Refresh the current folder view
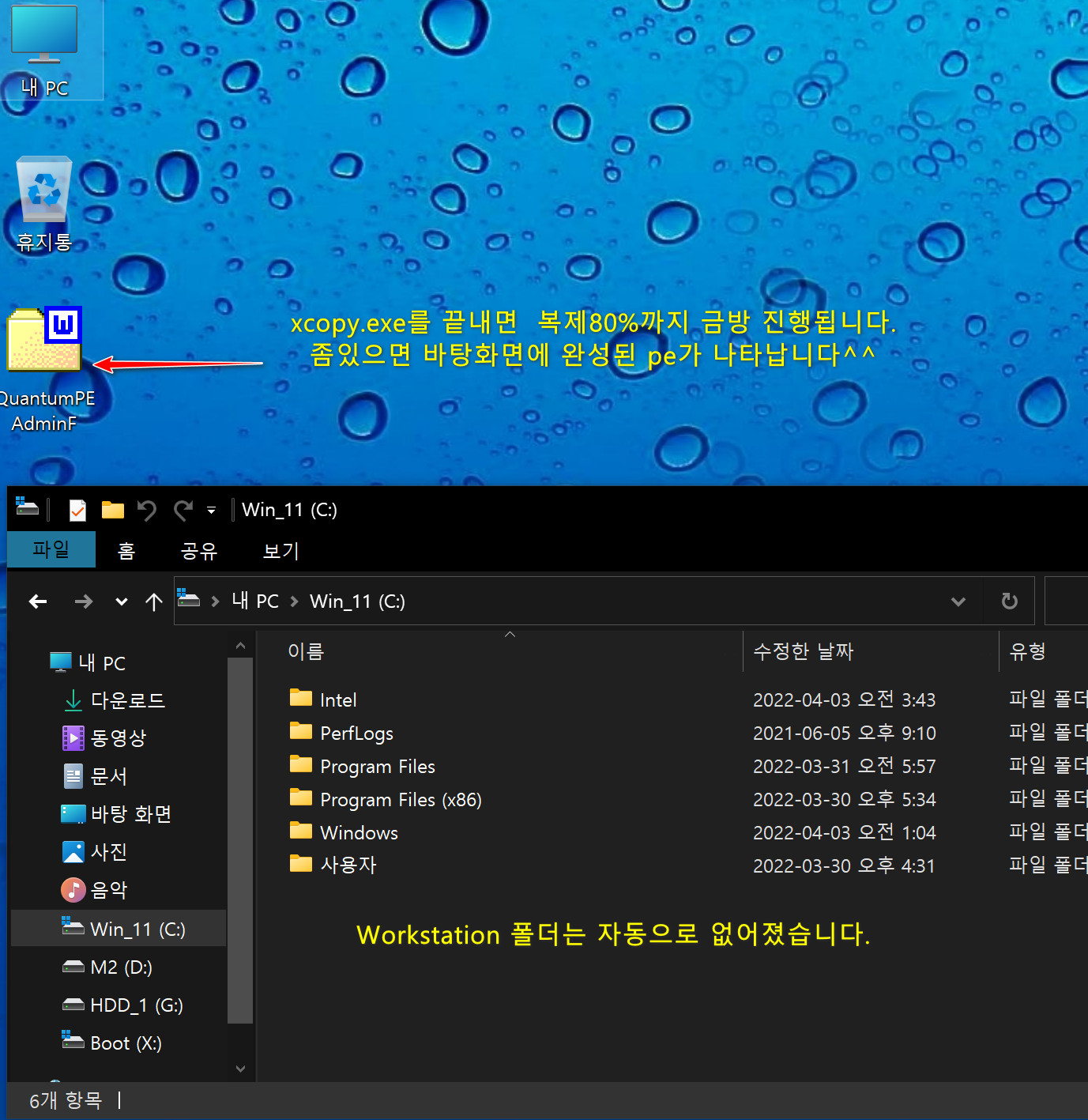Image resolution: width=1088 pixels, height=1120 pixels. (1009, 601)
